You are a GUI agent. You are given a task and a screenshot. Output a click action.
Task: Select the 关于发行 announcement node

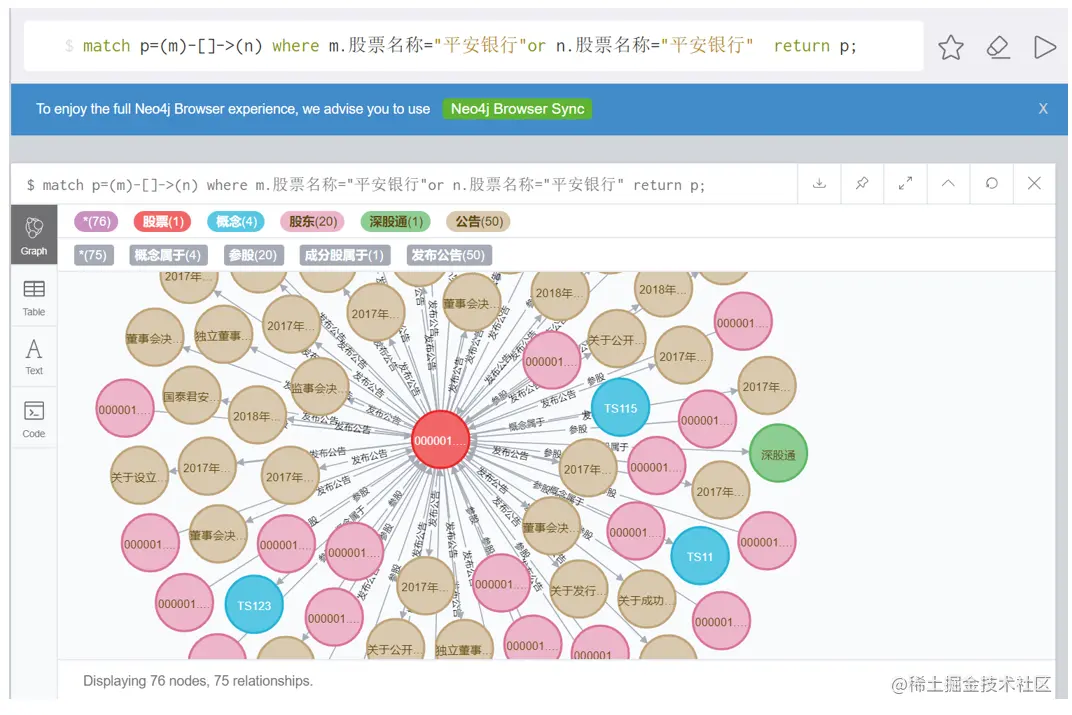[x=578, y=589]
